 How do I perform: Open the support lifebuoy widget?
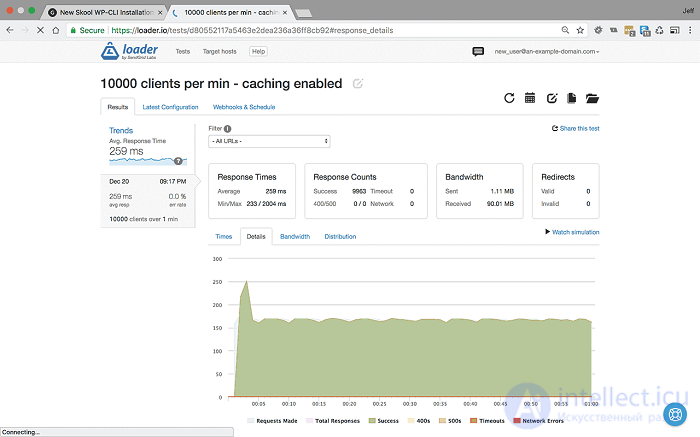675,414
